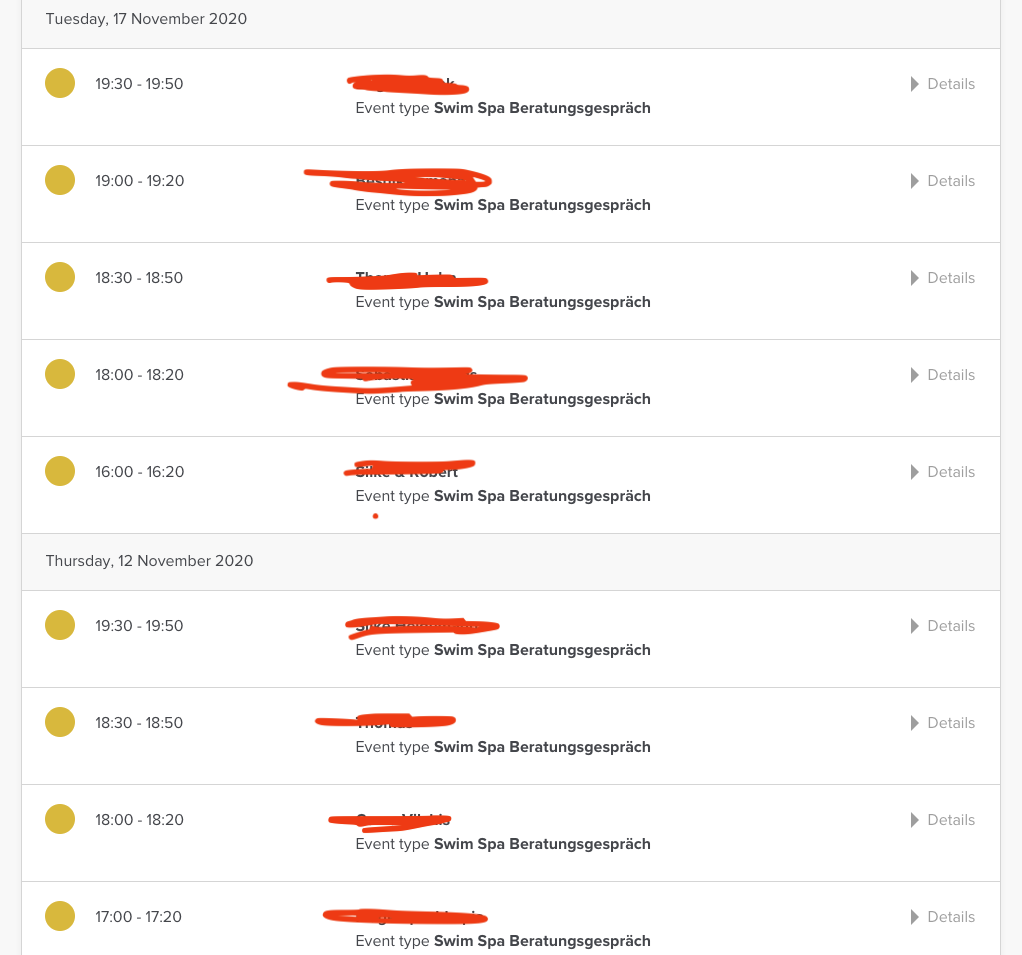Viewport: 1022px width, 955px height.
Task: Expand Details of 18:00 event on 17 November
Action: pos(942,375)
